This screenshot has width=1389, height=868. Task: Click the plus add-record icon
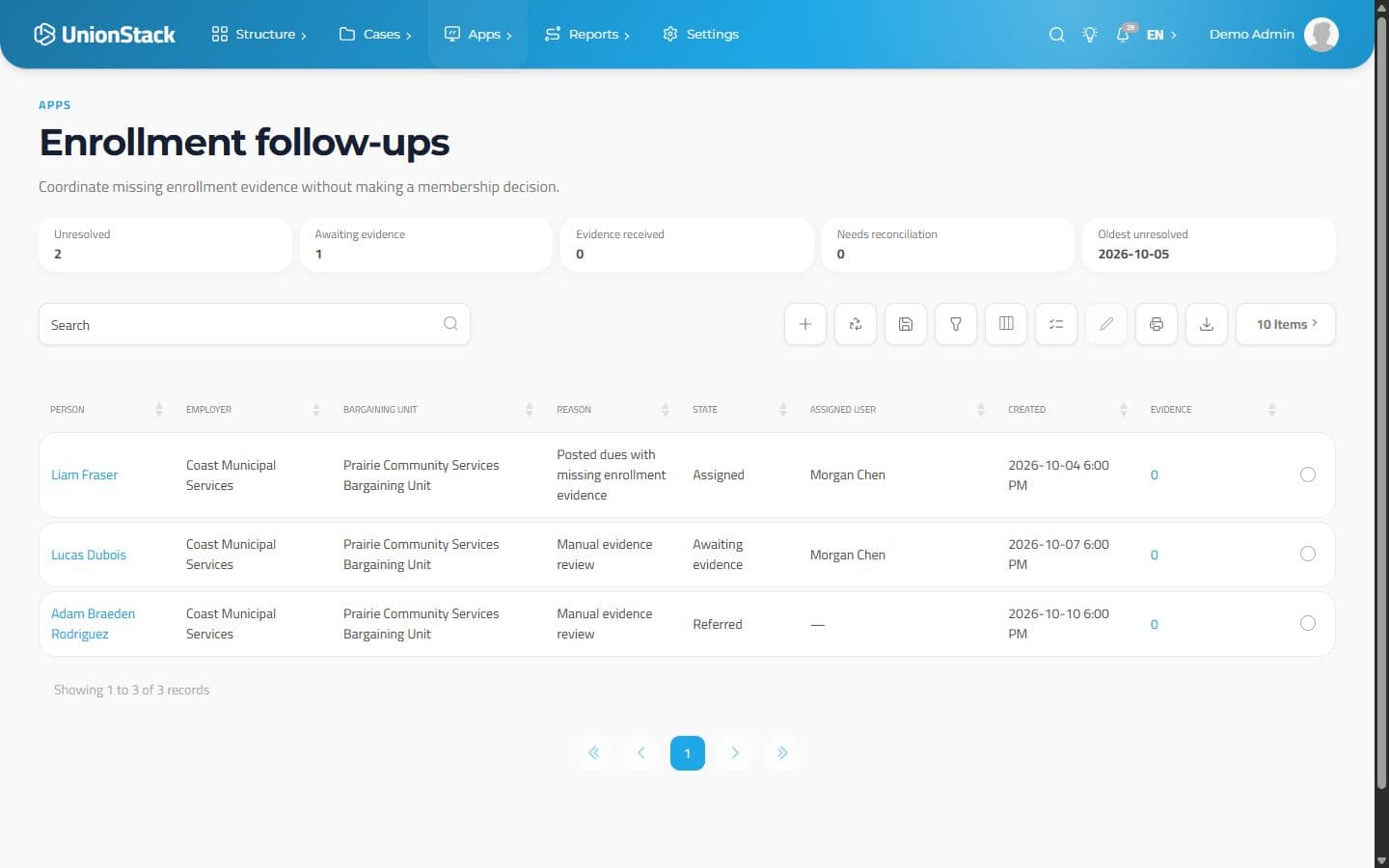[805, 324]
